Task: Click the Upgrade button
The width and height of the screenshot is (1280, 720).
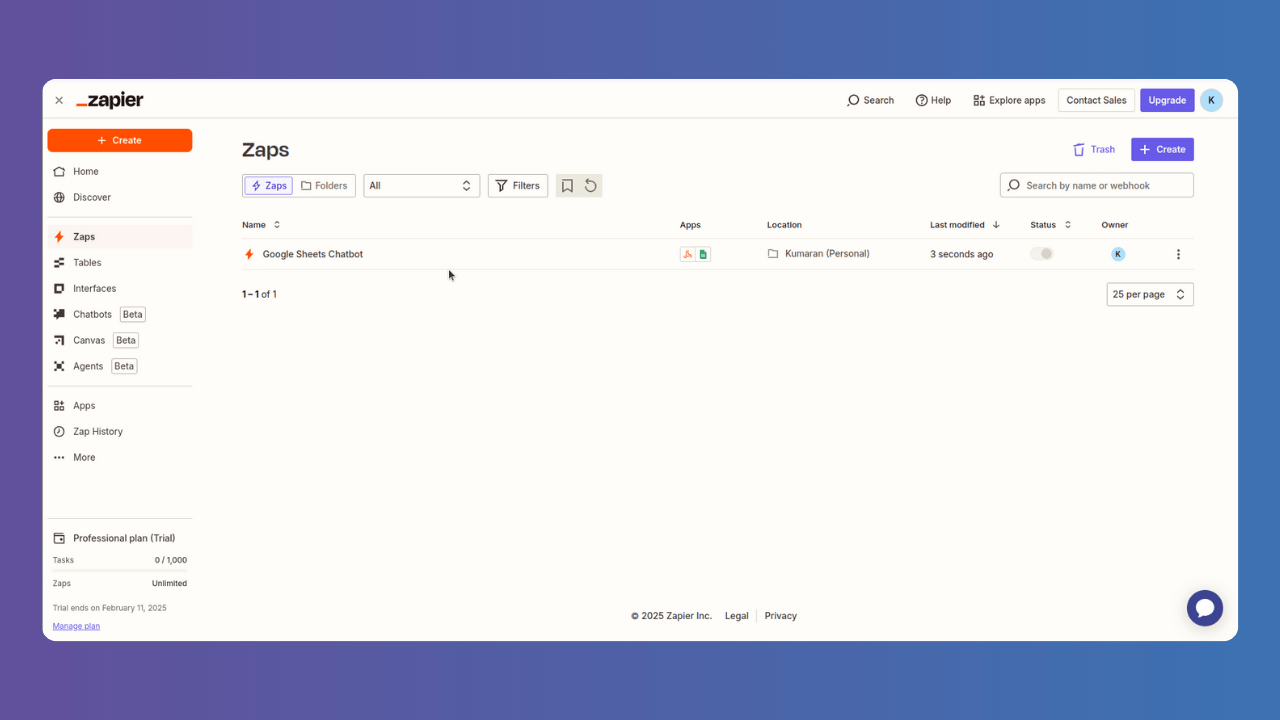Action: click(x=1167, y=100)
